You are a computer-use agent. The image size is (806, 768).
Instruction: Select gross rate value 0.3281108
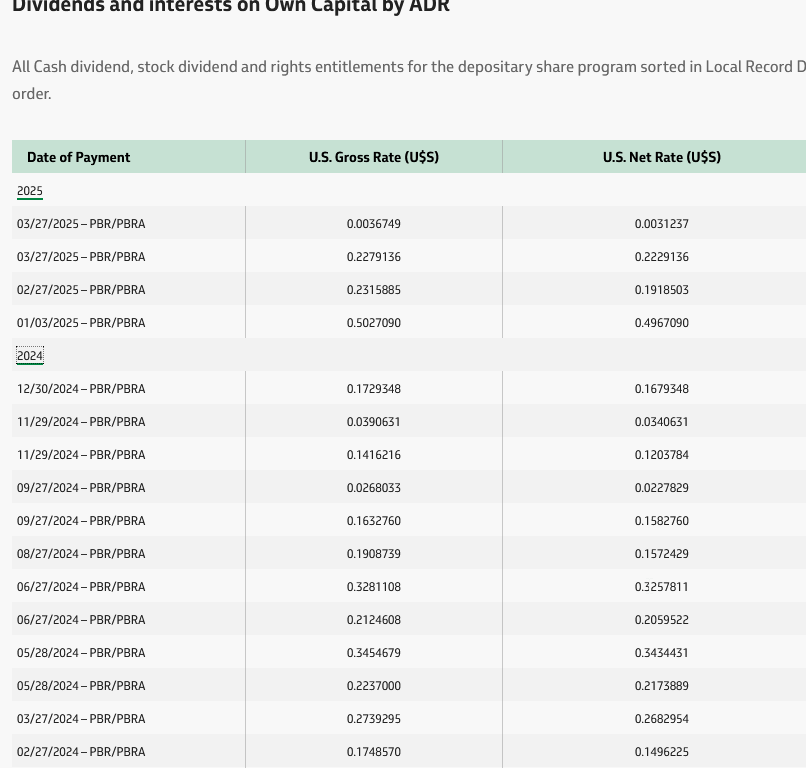click(x=374, y=587)
